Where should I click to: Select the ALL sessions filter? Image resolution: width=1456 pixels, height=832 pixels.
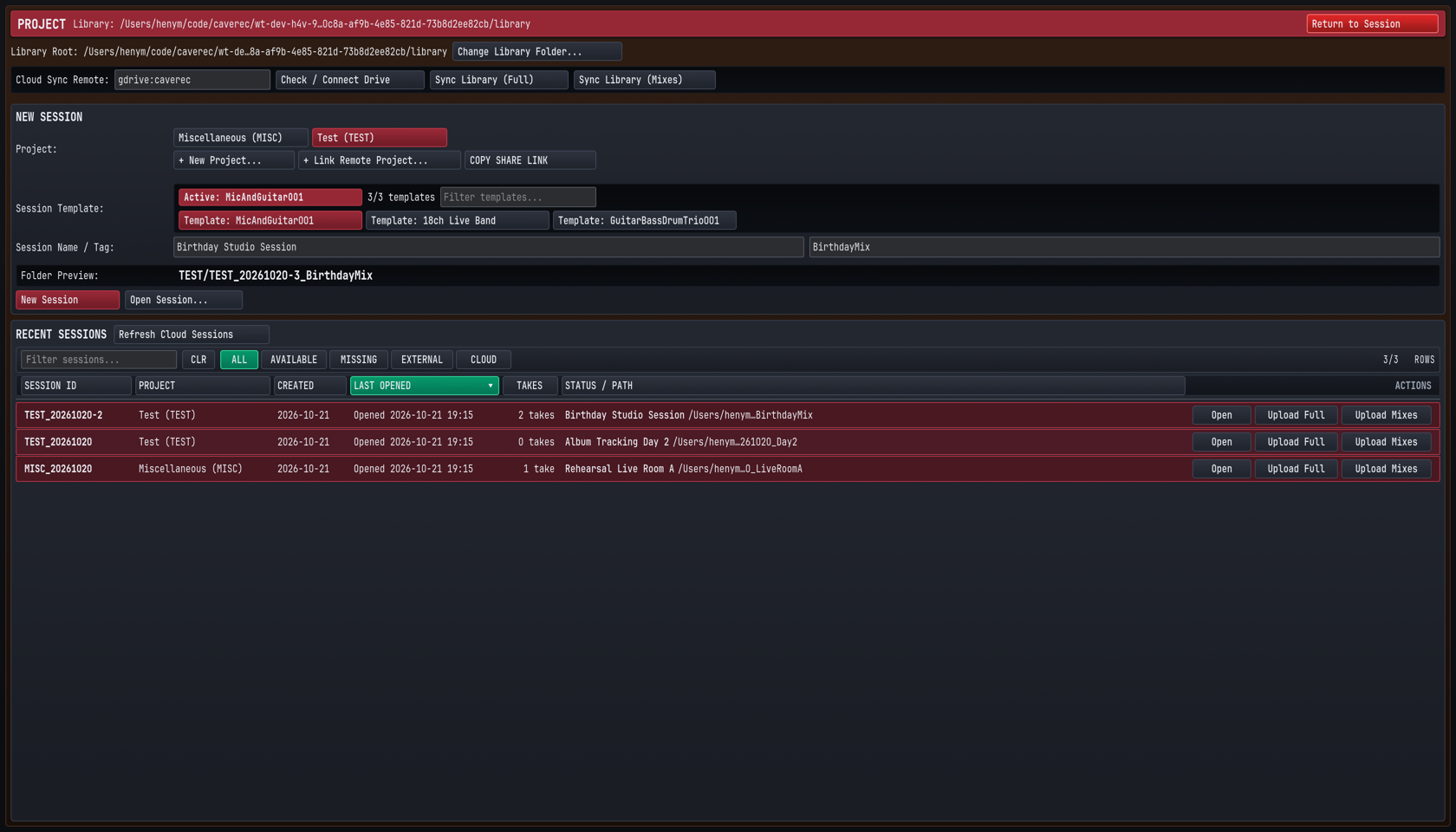point(238,360)
